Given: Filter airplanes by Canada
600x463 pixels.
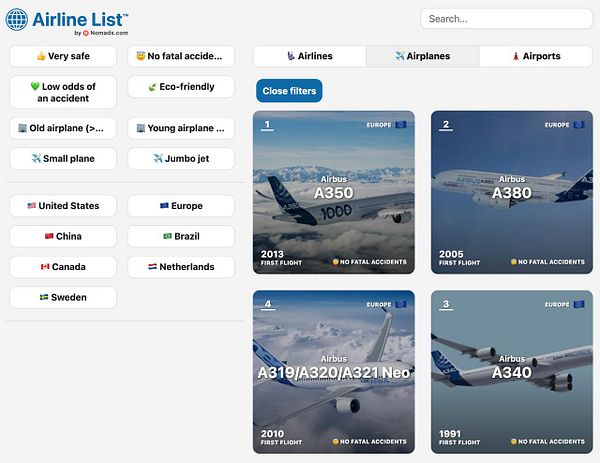Looking at the screenshot, I should point(63,267).
